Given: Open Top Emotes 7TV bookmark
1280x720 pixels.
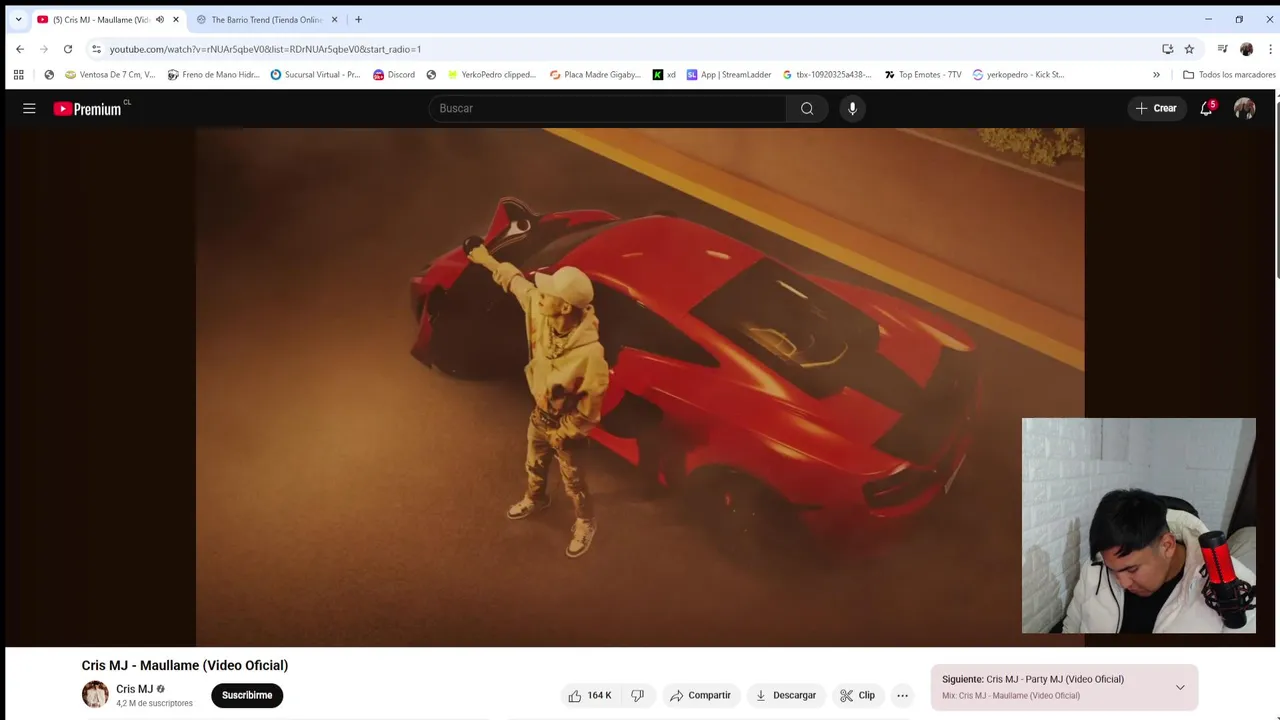Looking at the screenshot, I should click(923, 74).
